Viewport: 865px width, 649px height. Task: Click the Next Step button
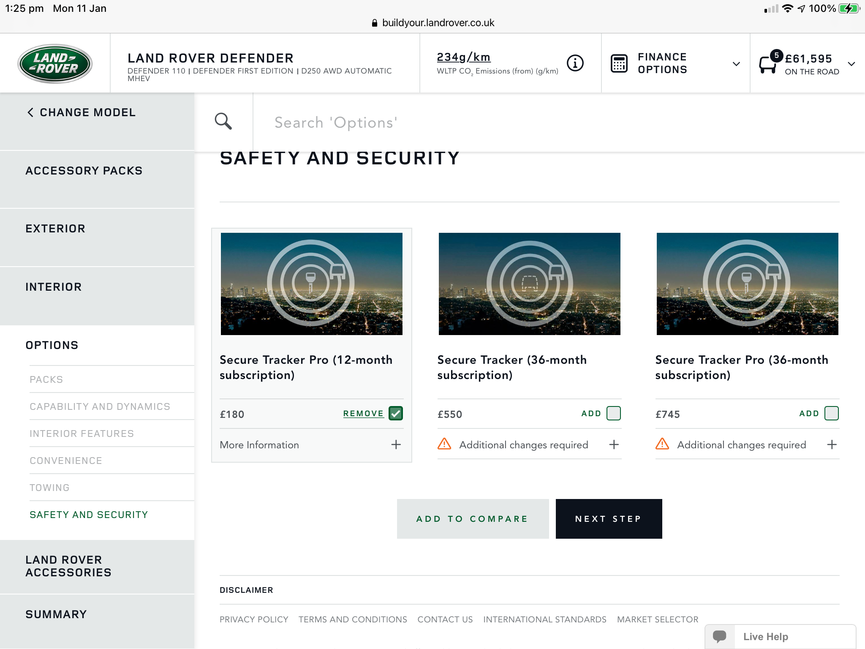[608, 519]
